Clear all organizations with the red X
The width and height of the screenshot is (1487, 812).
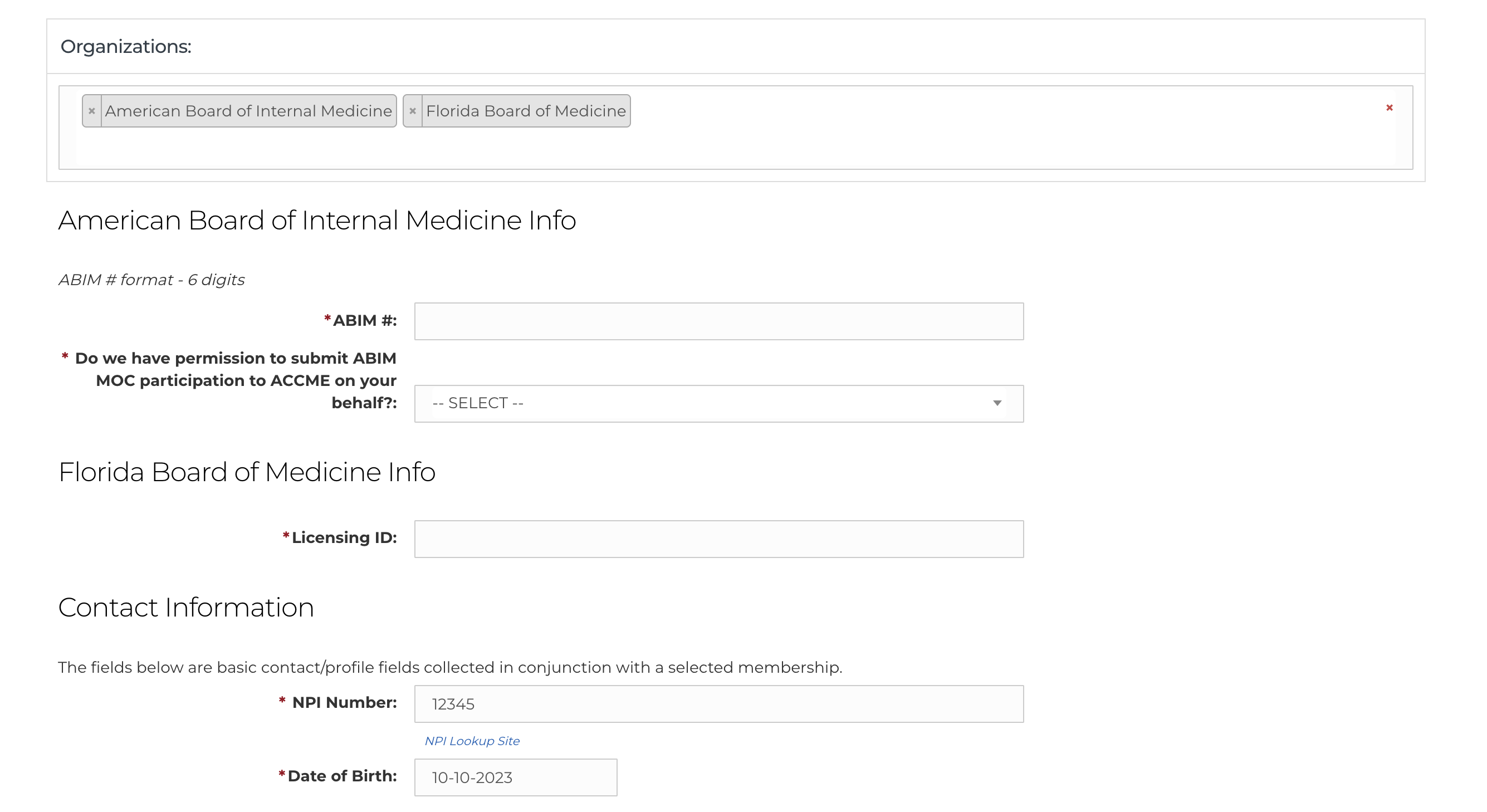(x=1389, y=108)
